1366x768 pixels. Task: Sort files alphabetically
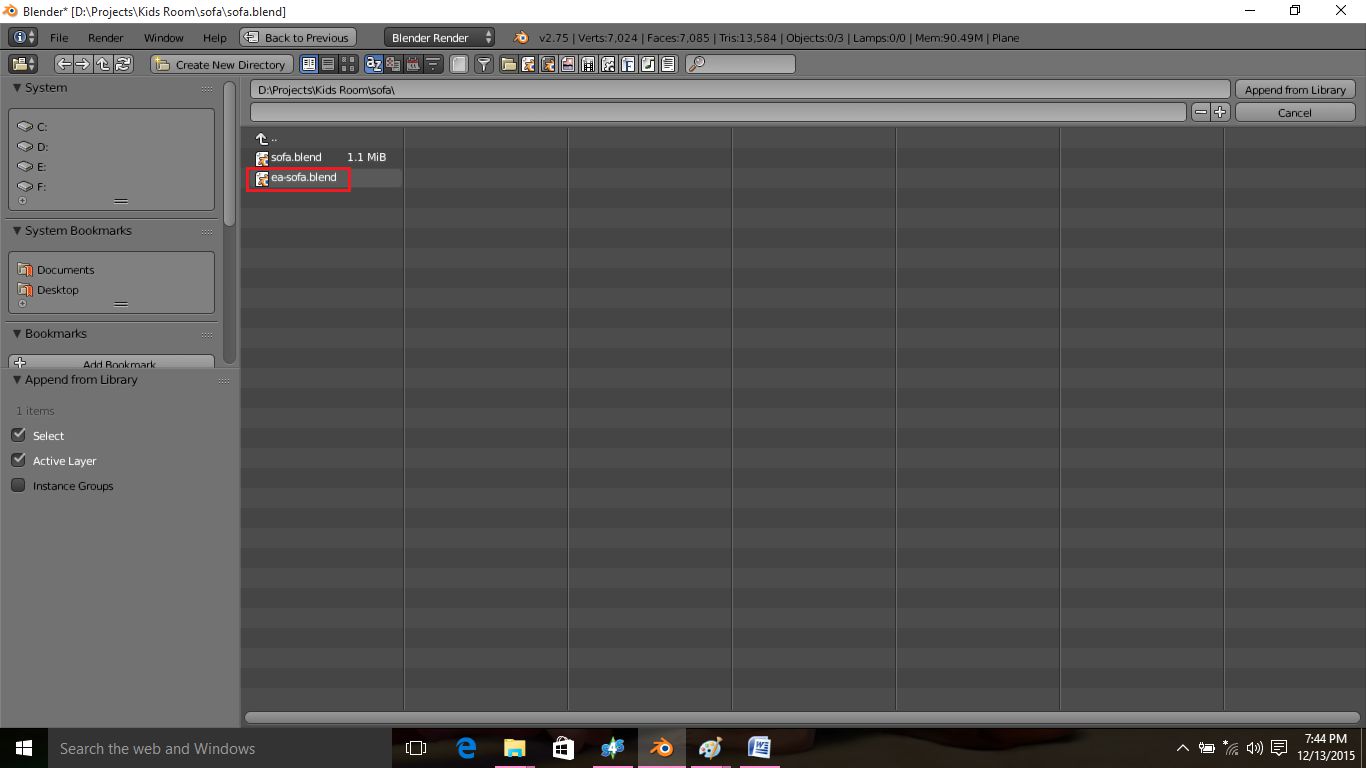click(373, 64)
